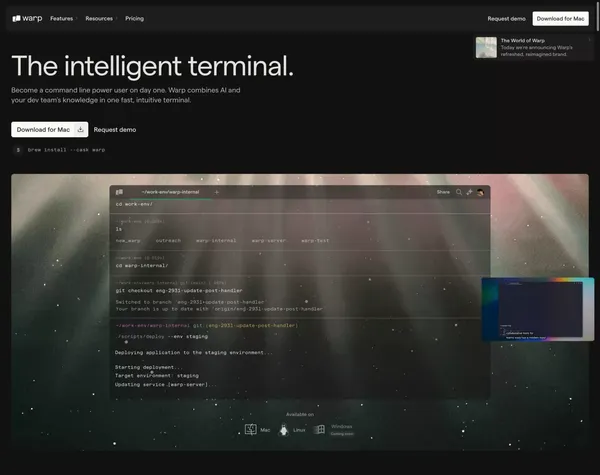Open the Pricing page
The width and height of the screenshot is (600, 475).
134,18
